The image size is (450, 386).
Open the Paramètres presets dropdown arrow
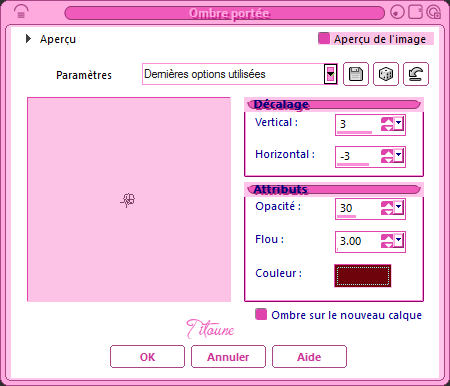(330, 74)
